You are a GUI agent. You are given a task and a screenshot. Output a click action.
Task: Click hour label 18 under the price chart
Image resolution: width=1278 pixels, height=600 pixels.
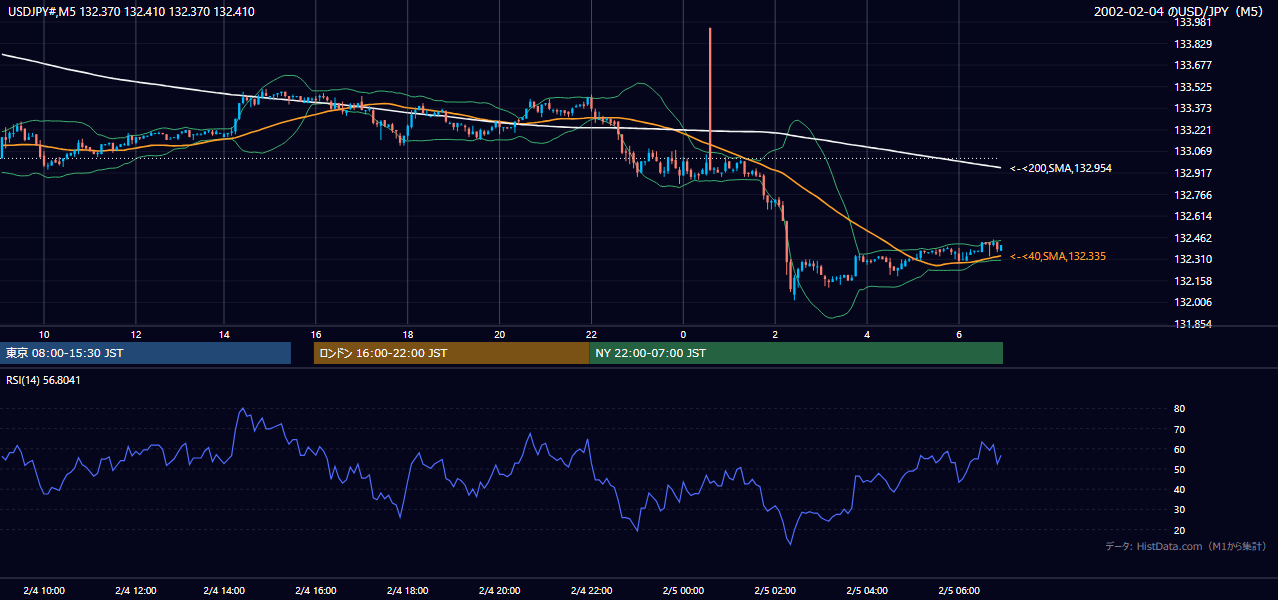point(408,334)
